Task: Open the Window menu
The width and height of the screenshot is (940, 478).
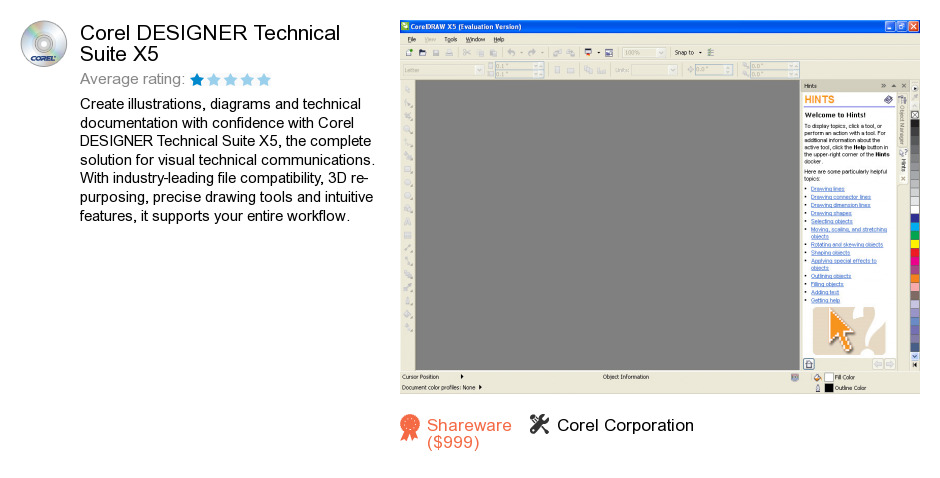Action: pos(475,40)
